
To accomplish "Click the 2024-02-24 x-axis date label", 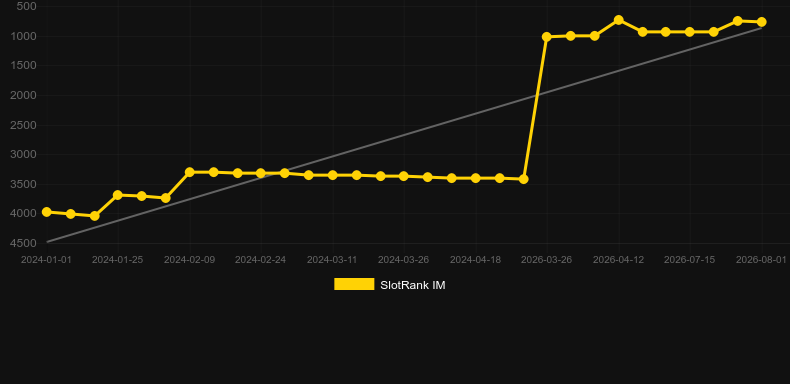I will pyautogui.click(x=260, y=260).
